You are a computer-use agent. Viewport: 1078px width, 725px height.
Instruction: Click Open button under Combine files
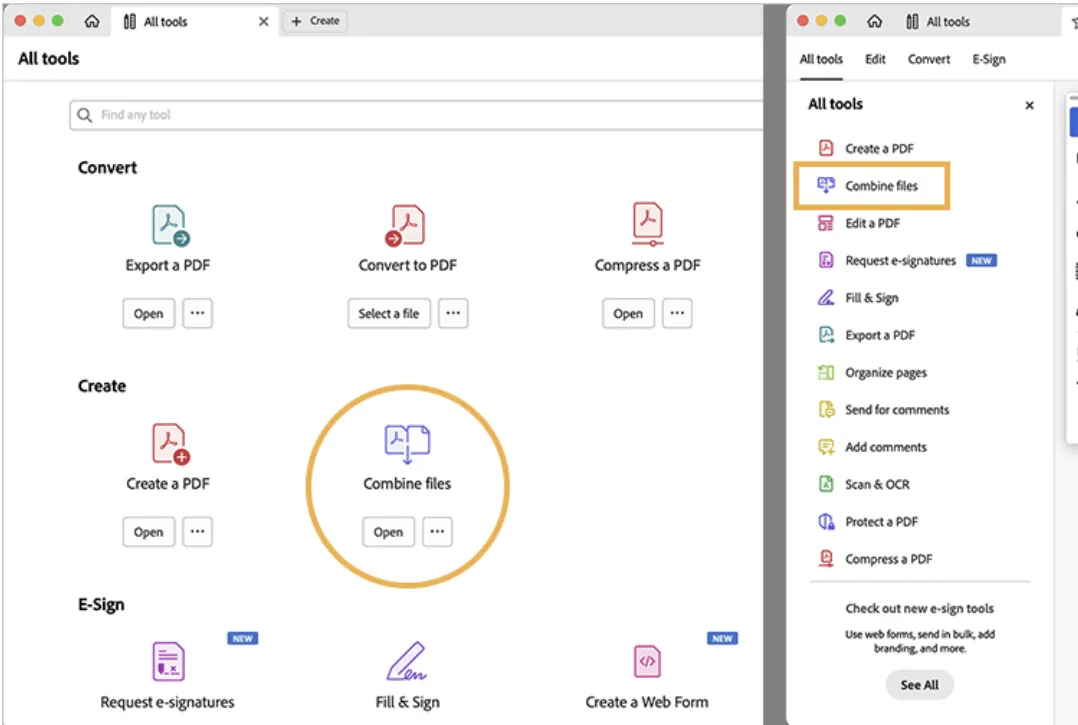tap(388, 531)
